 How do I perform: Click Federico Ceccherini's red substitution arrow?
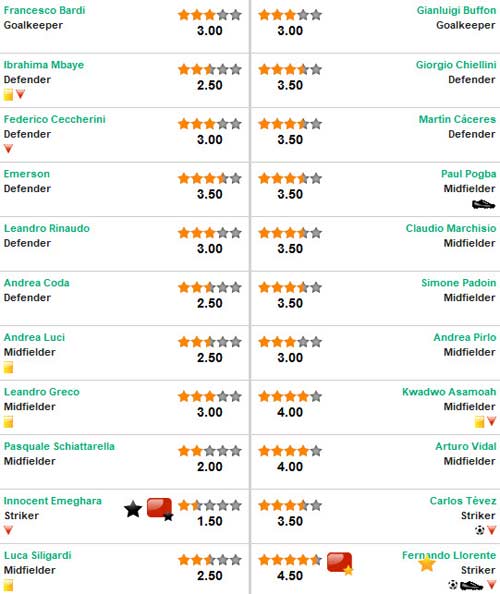click(8, 148)
